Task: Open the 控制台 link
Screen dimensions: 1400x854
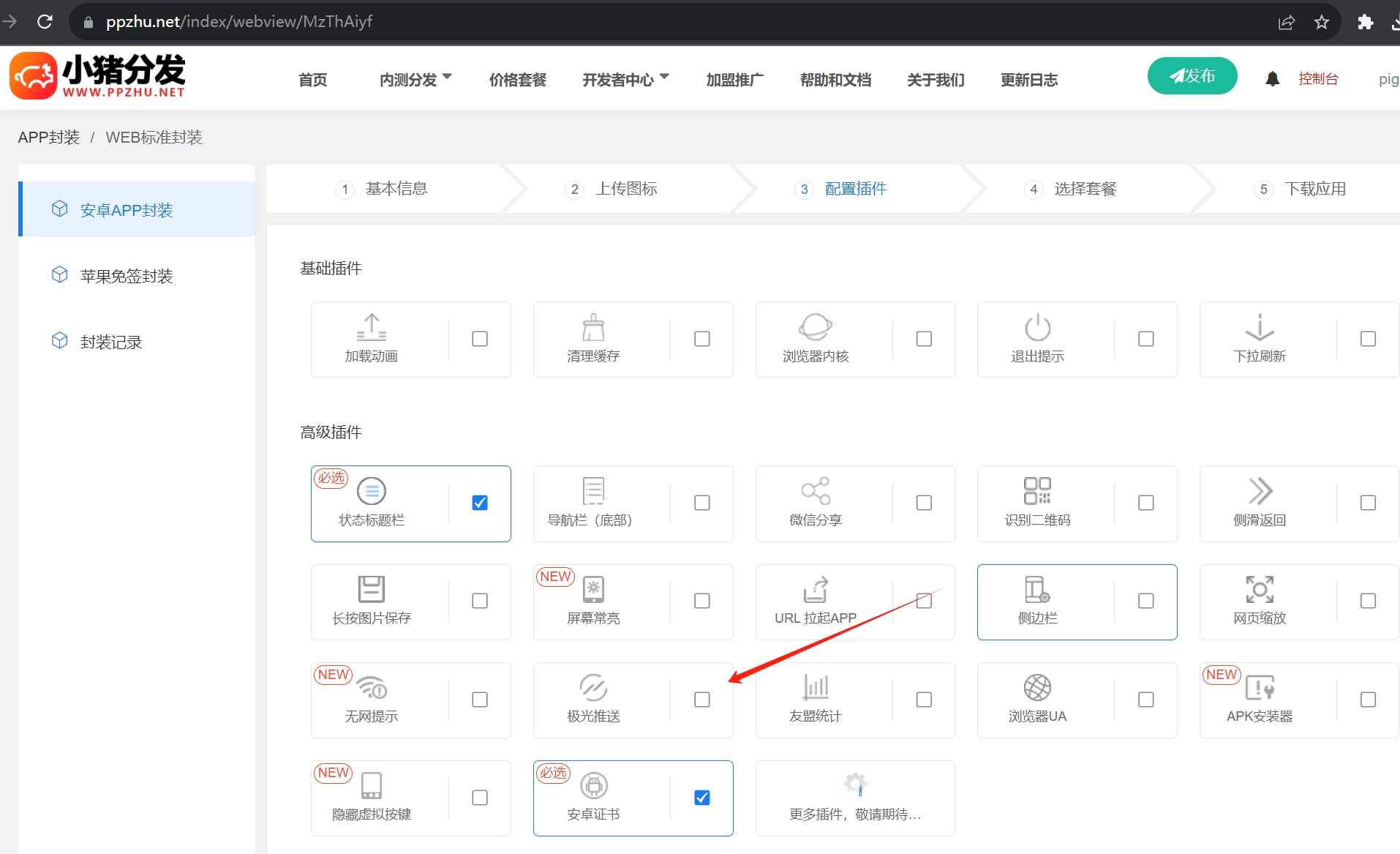Action: click(1317, 79)
